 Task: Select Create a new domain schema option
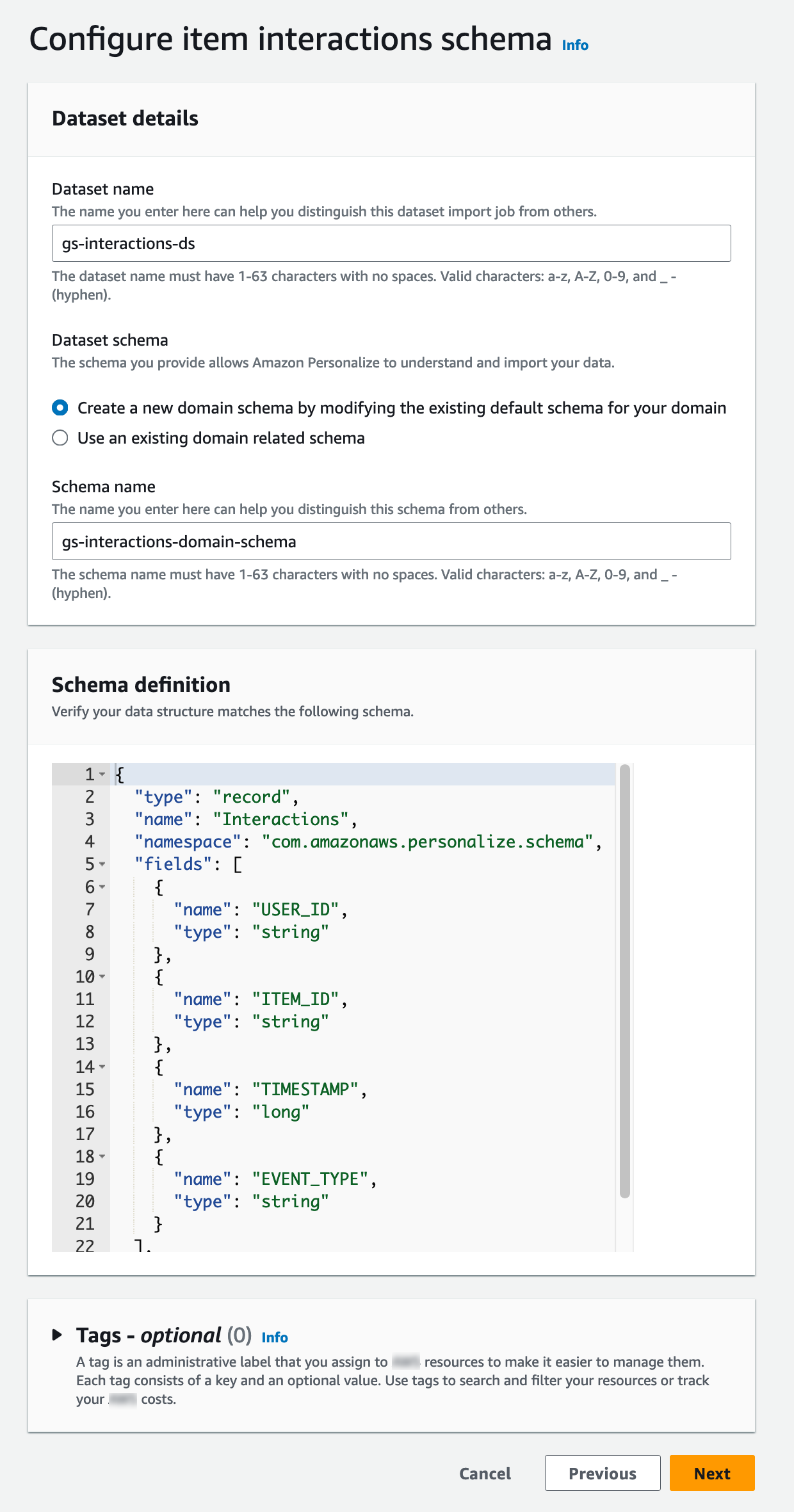pyautogui.click(x=60, y=408)
